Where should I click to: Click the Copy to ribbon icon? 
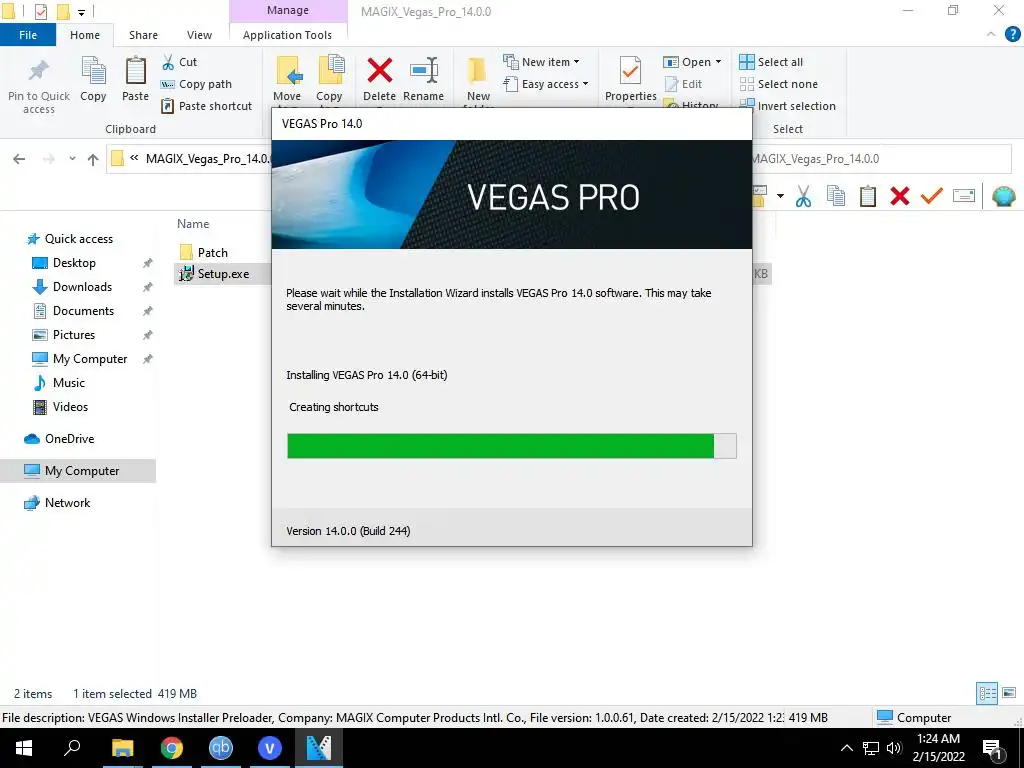[x=331, y=71]
